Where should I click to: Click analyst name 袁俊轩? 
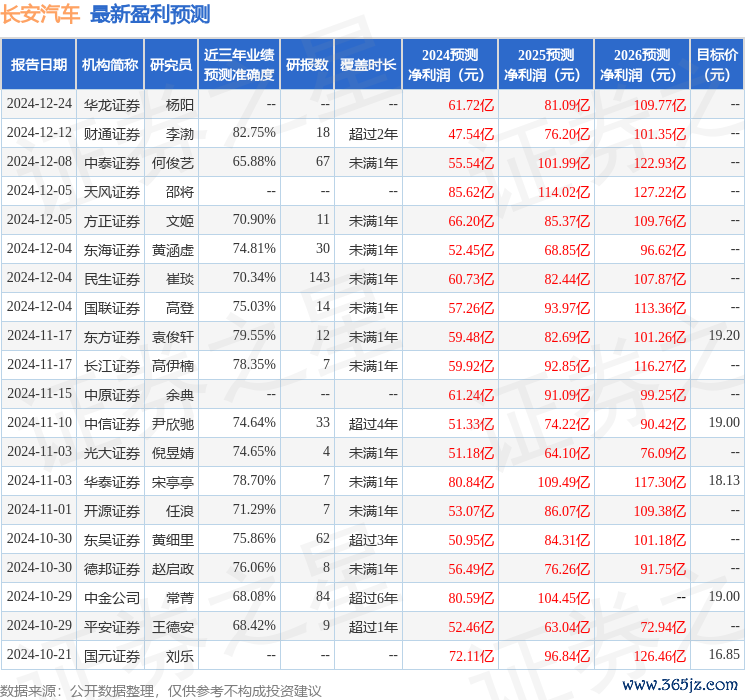pos(173,337)
